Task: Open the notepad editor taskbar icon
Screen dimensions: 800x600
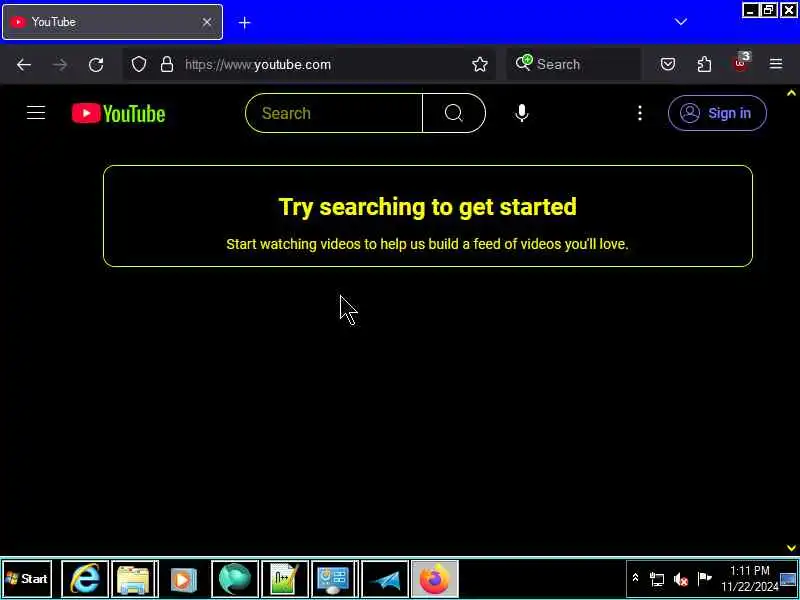Action: [x=284, y=579]
